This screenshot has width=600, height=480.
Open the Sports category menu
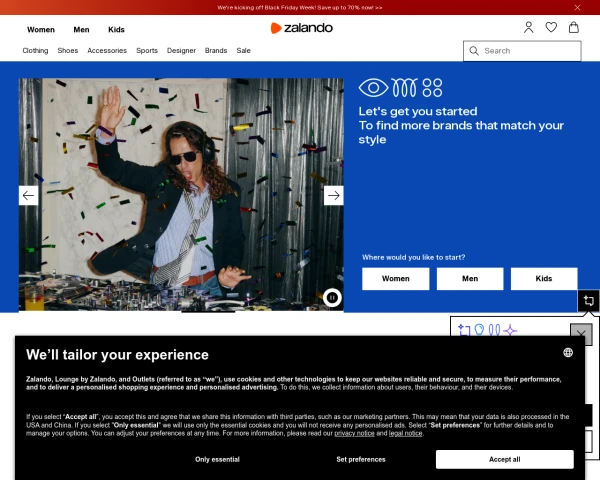[147, 51]
